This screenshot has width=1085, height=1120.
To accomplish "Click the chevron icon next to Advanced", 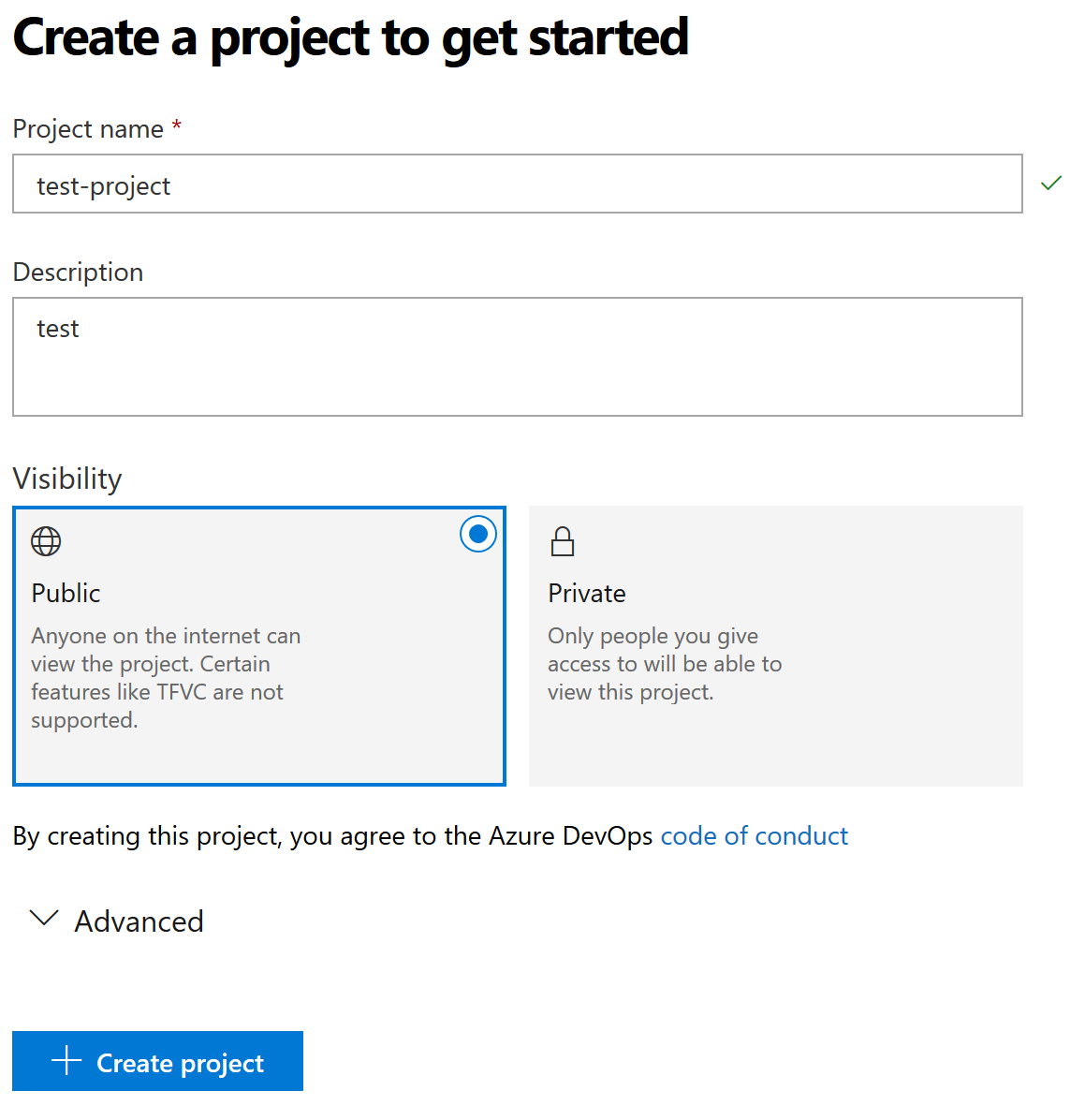I will coord(44,920).
